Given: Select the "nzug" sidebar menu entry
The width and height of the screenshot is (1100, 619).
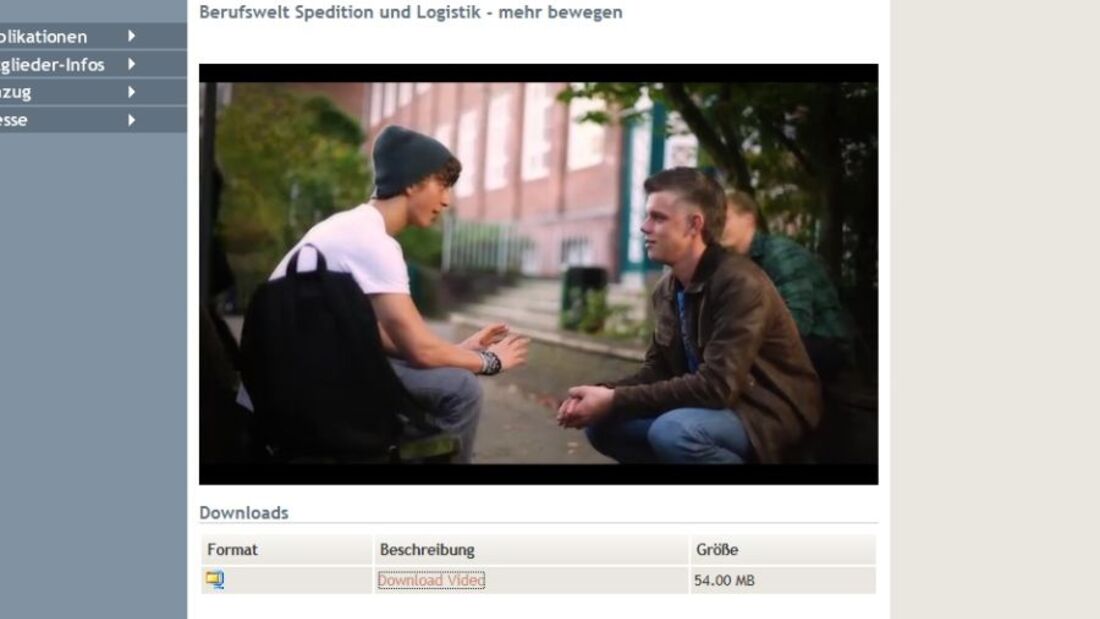Looking at the screenshot, I should [x=15, y=93].
